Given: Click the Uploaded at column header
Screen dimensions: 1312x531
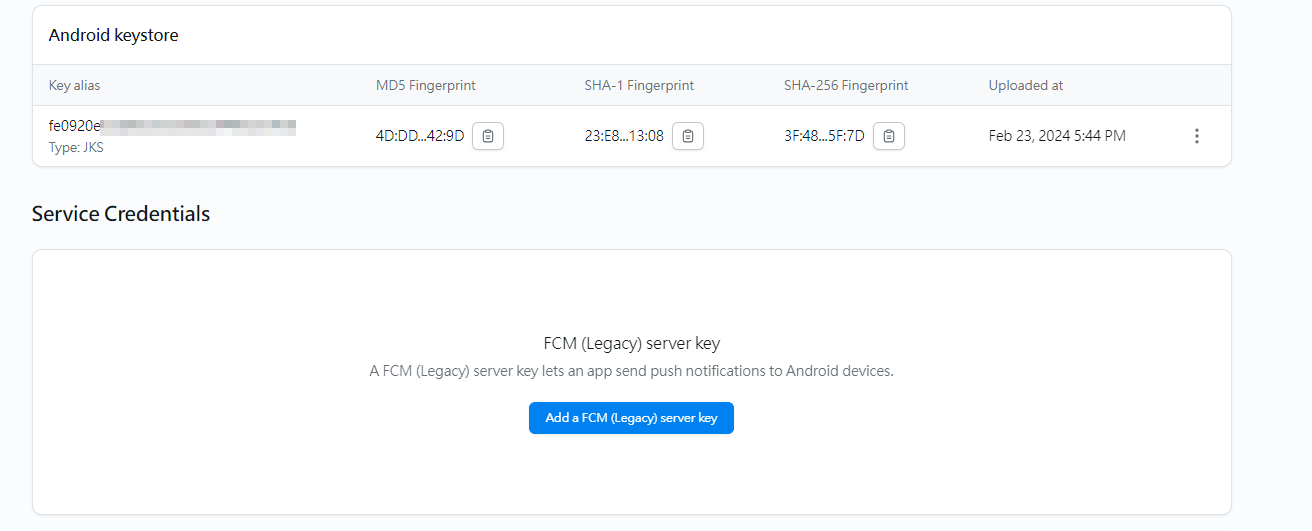Looking at the screenshot, I should pos(1026,86).
